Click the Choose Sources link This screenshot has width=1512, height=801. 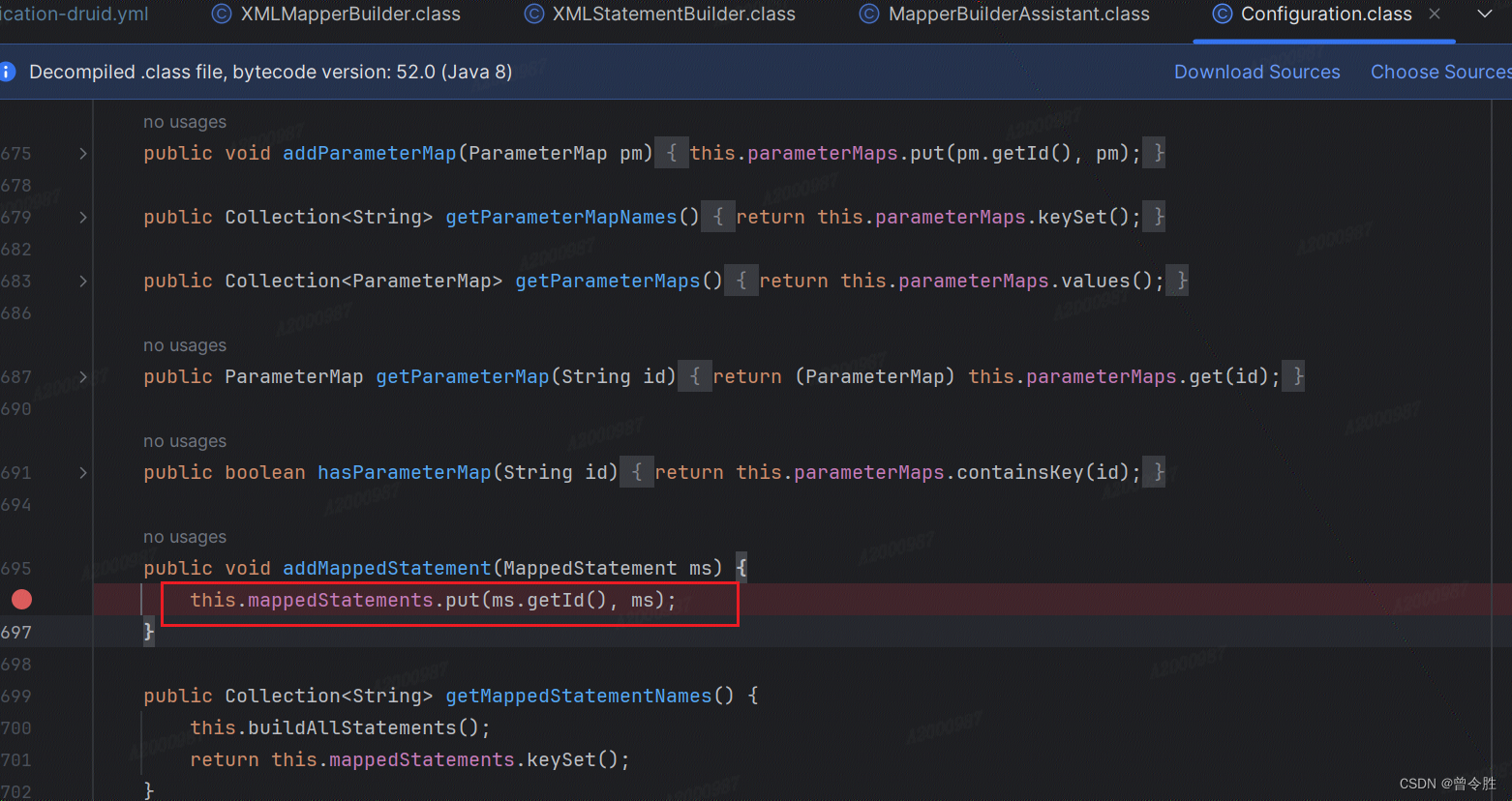click(1440, 72)
